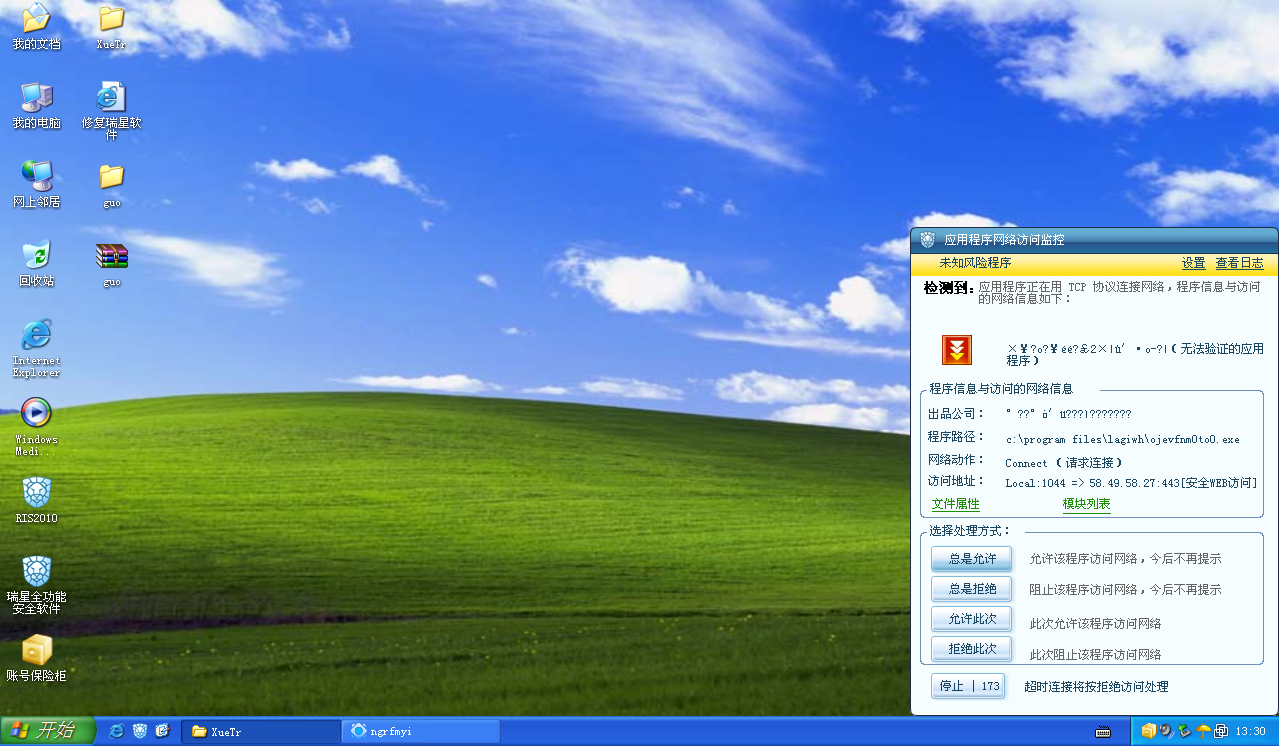
Task: Launch Internet Explorer from the desktop
Action: pyautogui.click(x=36, y=347)
